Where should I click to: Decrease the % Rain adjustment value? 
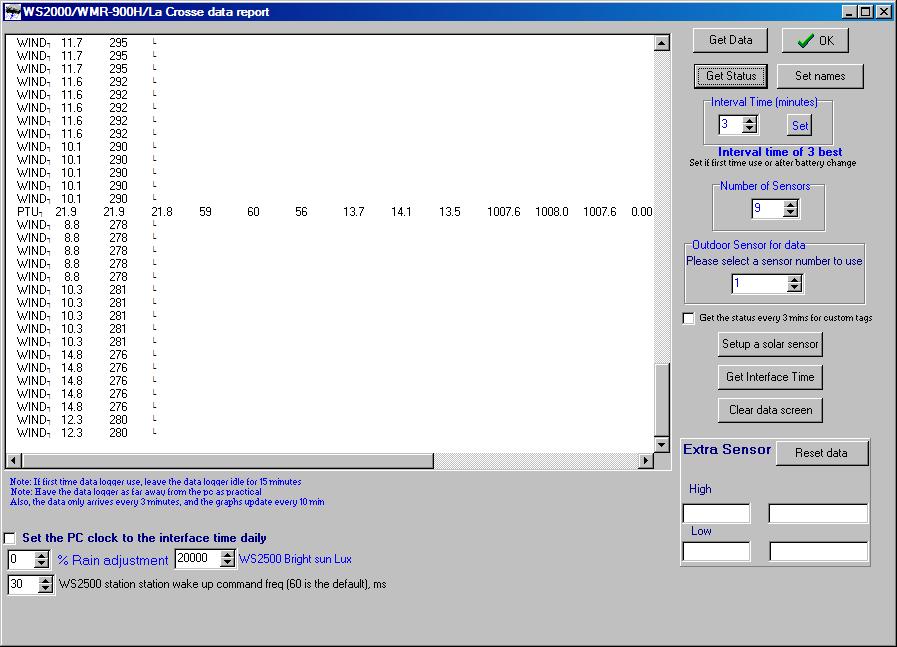point(42,563)
